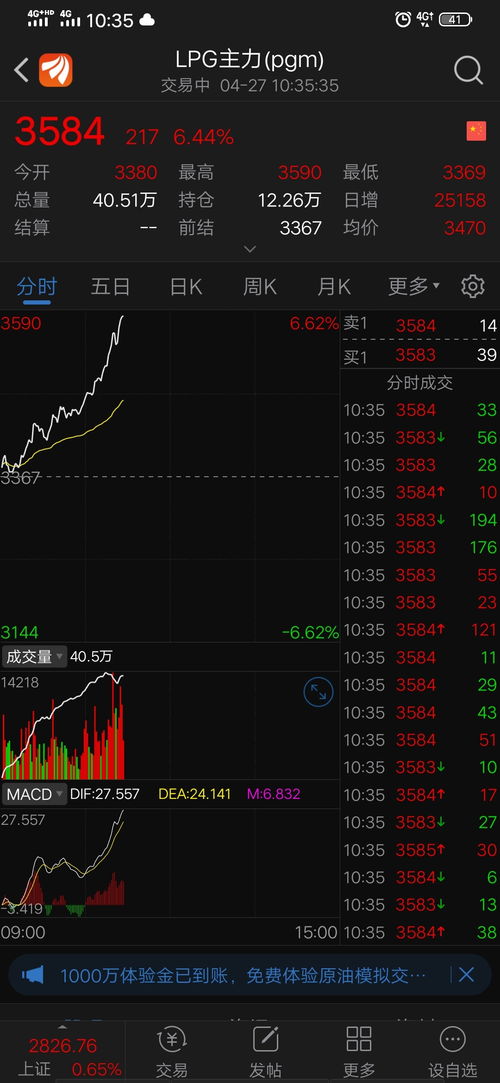Switch to the 日K tab
This screenshot has height=1083, width=500.
[186, 286]
